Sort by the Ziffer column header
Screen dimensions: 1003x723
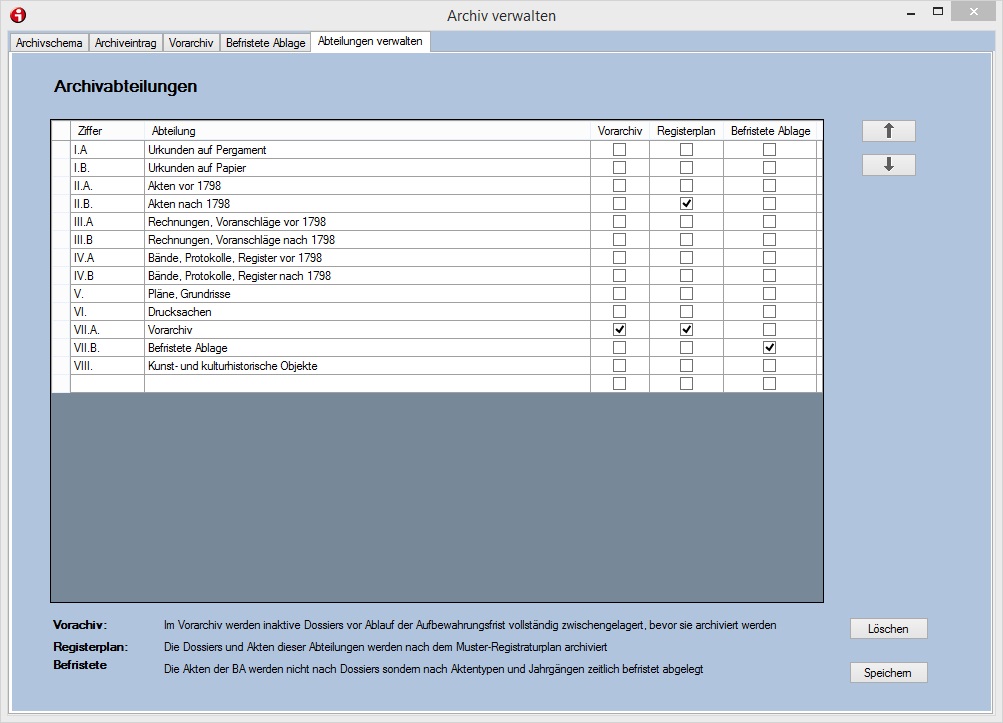coord(107,131)
